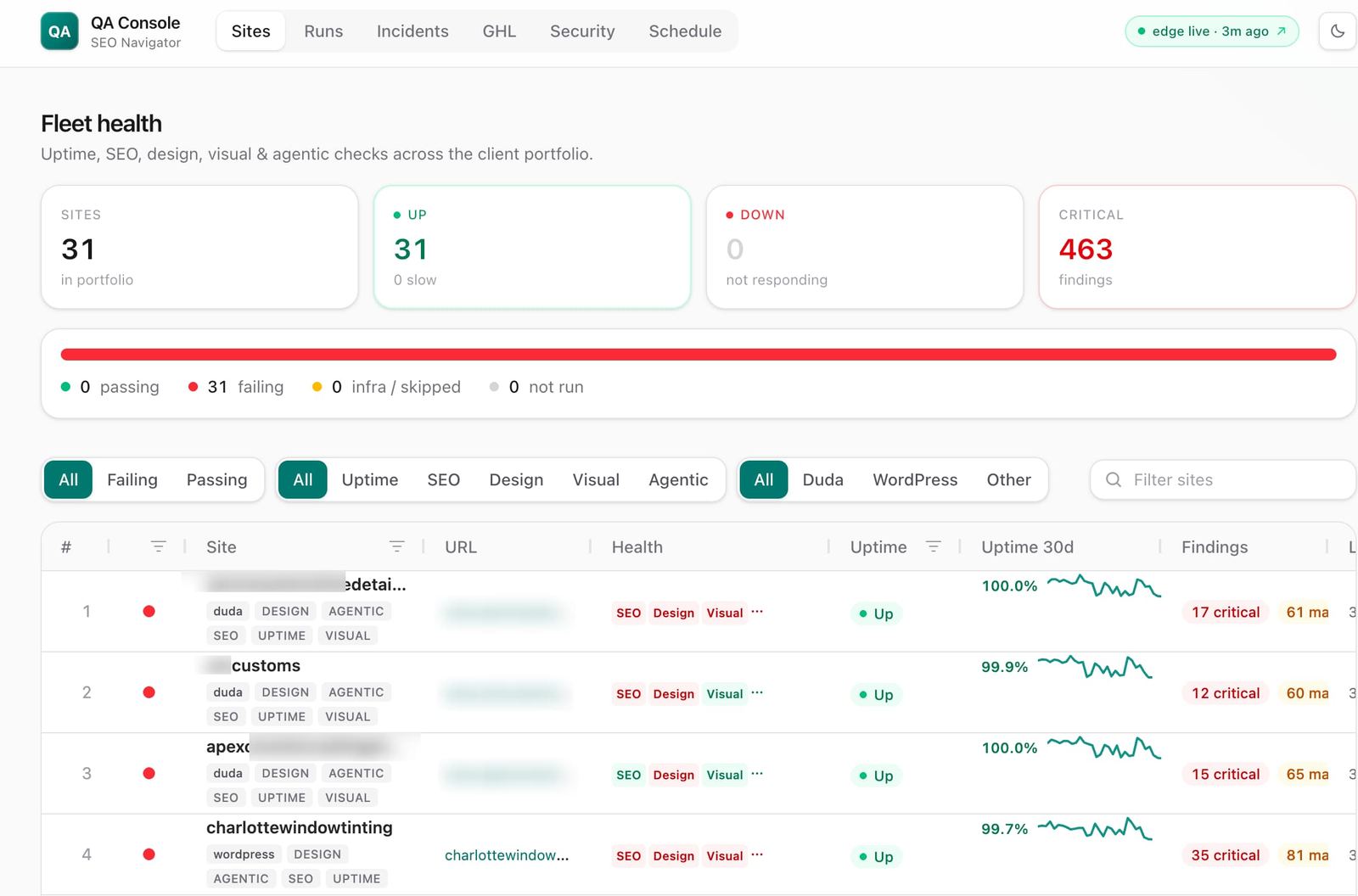Filter by Design checks

pyautogui.click(x=516, y=480)
